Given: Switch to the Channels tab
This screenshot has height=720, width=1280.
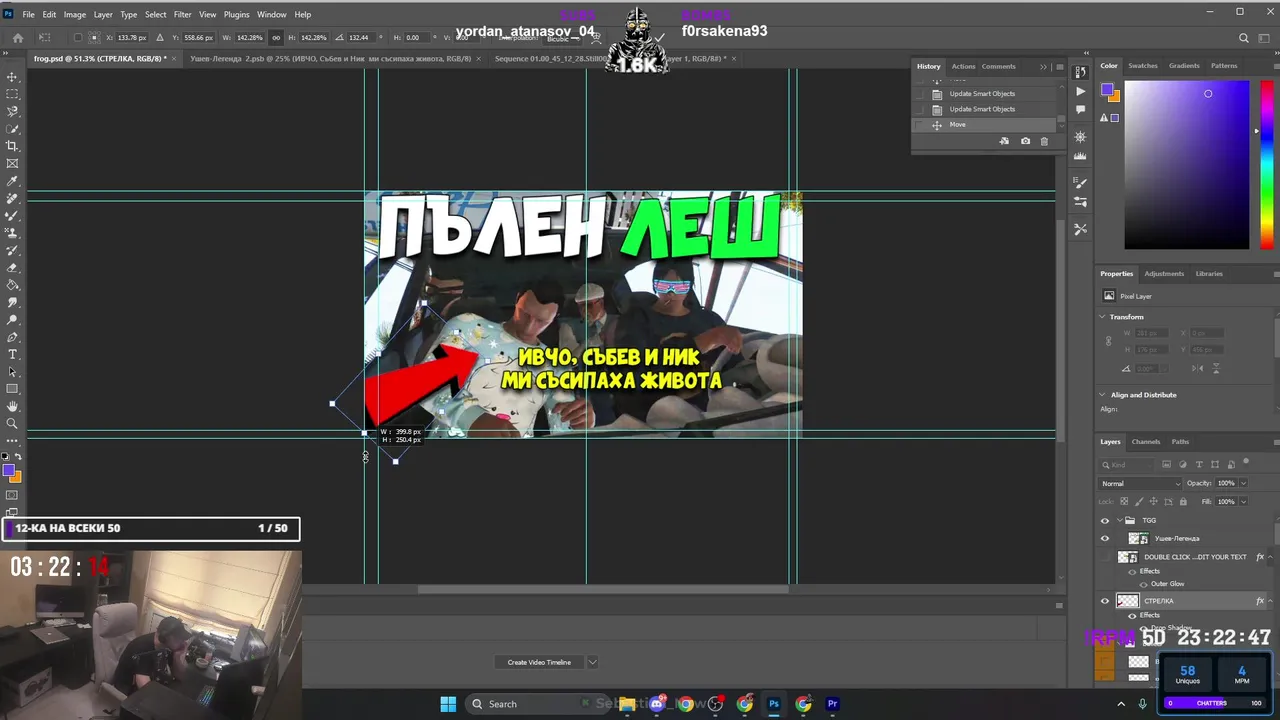Looking at the screenshot, I should point(1146,442).
